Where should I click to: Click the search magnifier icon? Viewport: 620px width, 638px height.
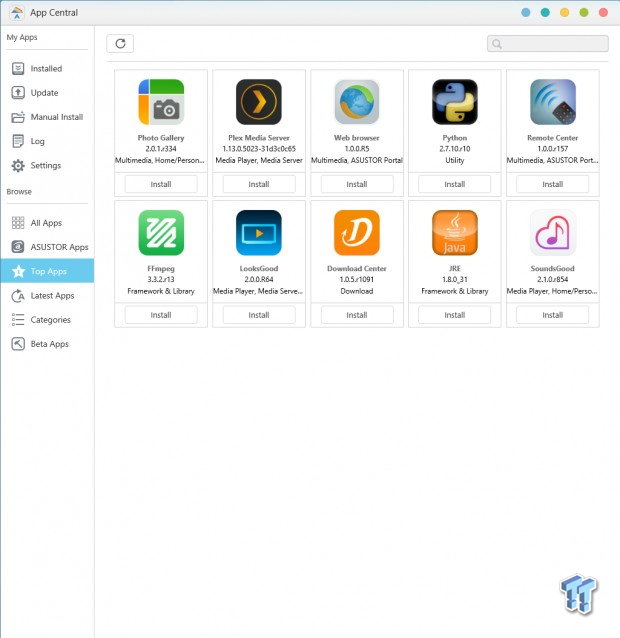pyautogui.click(x=497, y=44)
